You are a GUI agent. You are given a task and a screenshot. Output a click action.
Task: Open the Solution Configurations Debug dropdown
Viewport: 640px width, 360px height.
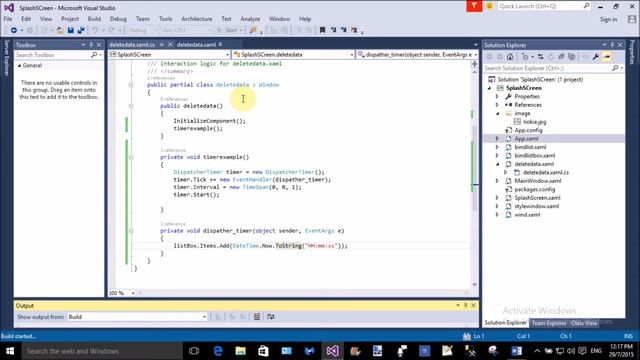coord(142,30)
